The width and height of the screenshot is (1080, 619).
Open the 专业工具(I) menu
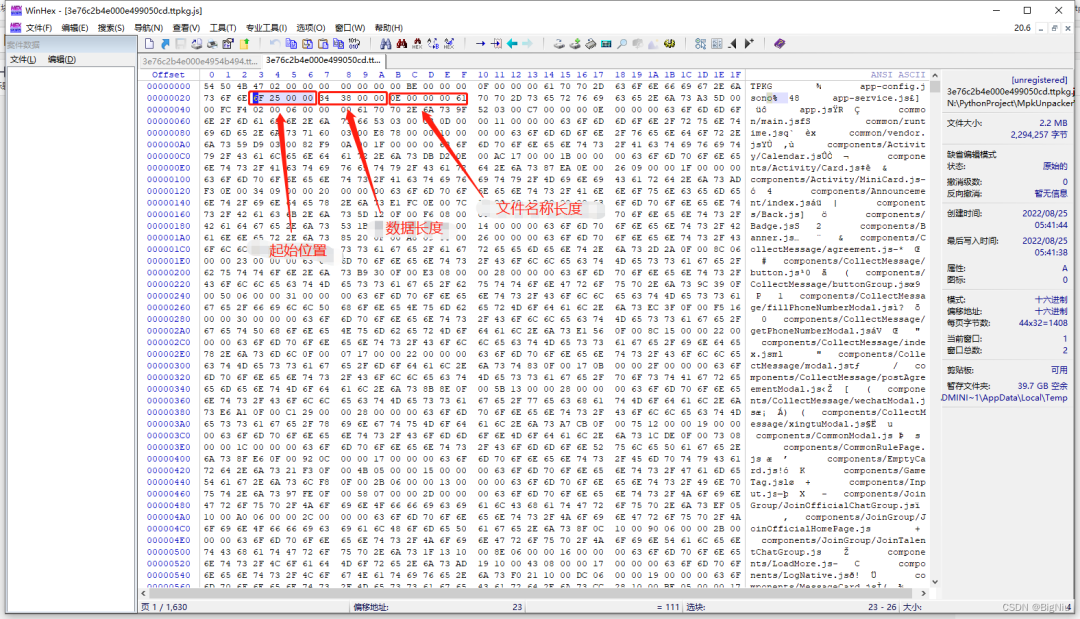coord(267,28)
